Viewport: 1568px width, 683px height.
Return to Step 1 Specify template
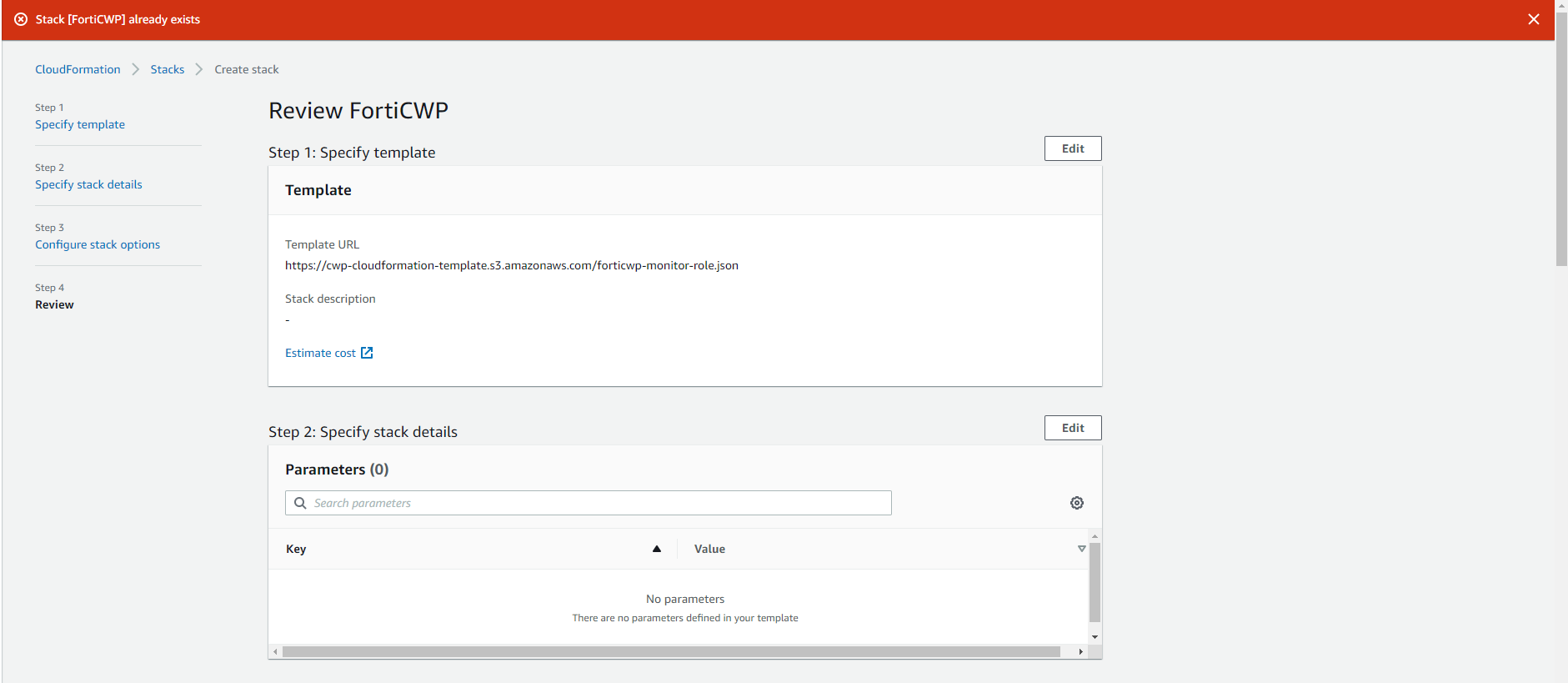(x=80, y=124)
